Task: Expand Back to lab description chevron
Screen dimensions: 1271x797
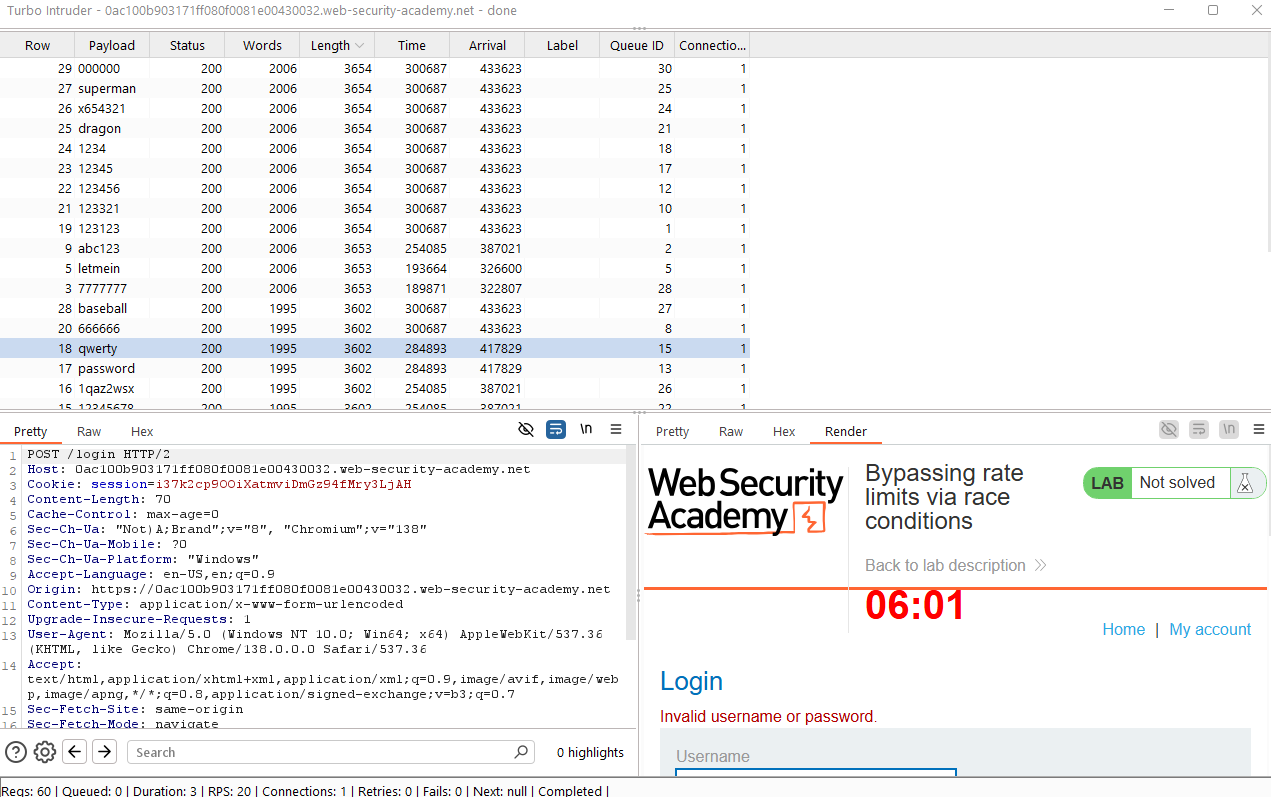Action: point(1041,566)
